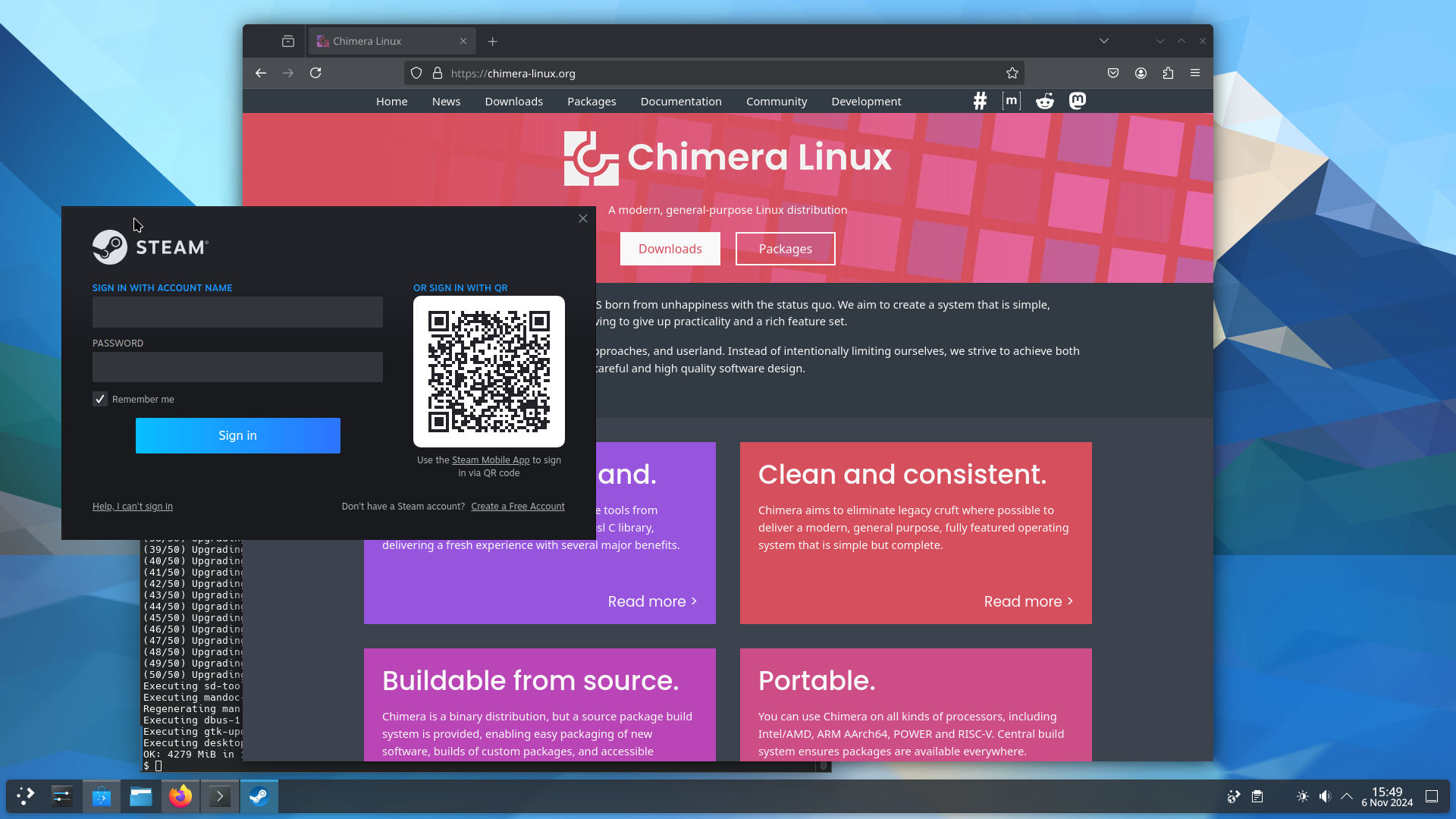Open a new Firefox tab
Screen dimensions: 1456x819
tap(492, 41)
